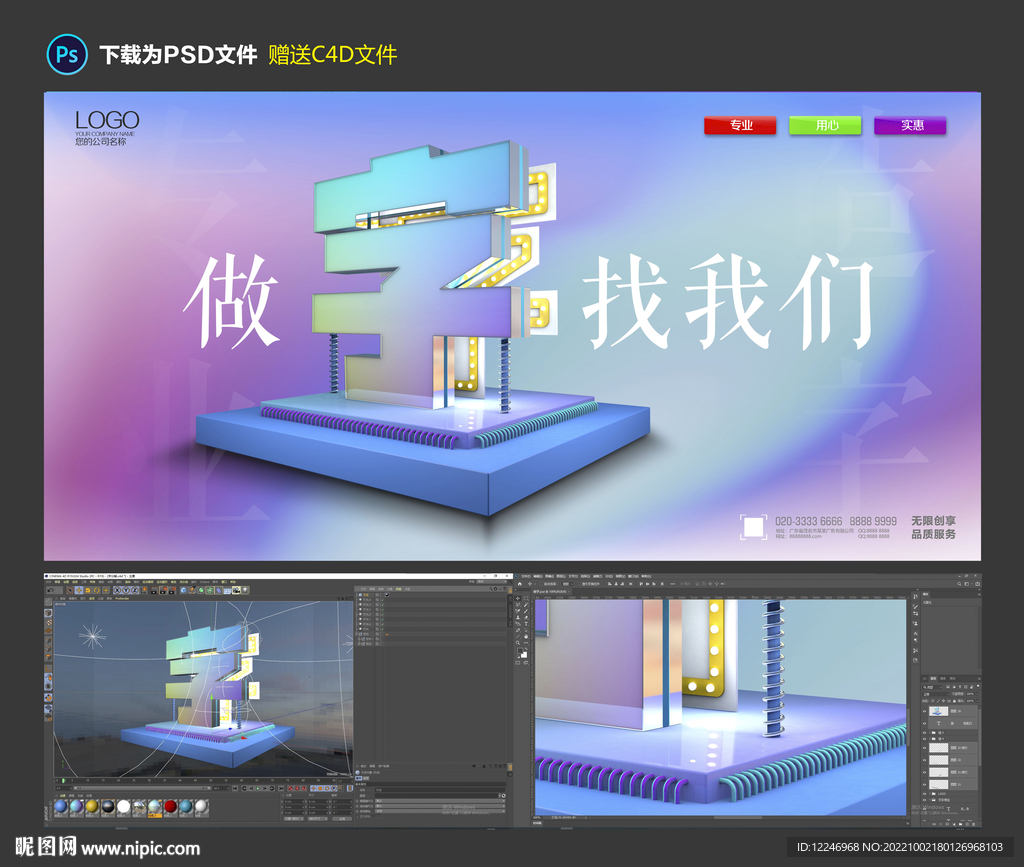Select the Move tool in Cinema 4D
Image resolution: width=1024 pixels, height=867 pixels.
79,590
